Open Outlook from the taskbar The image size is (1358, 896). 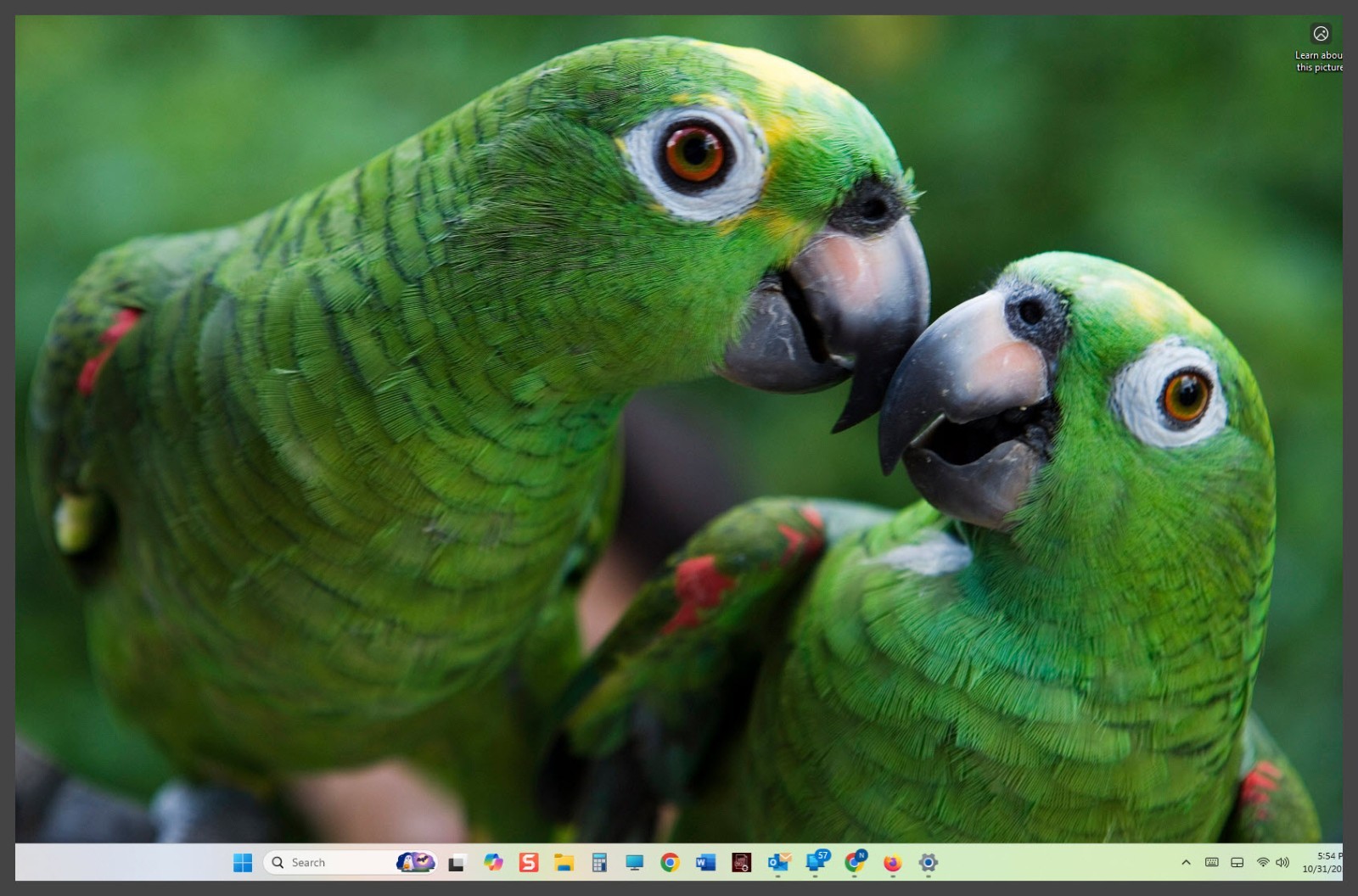[x=778, y=862]
